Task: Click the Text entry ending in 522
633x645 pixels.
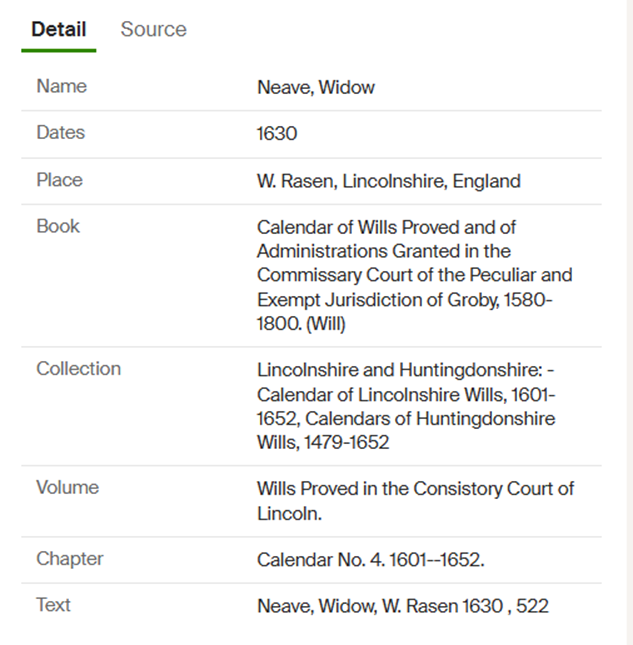Action: pyautogui.click(x=403, y=606)
